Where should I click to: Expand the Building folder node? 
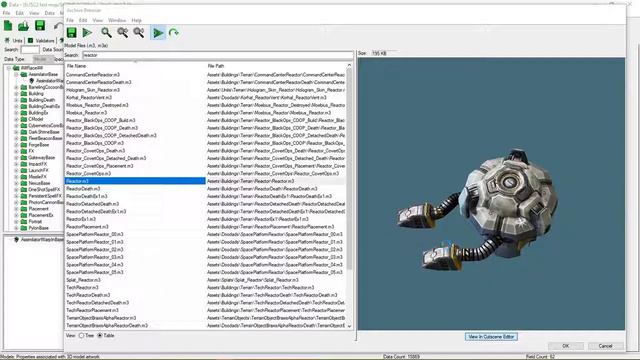click(16, 93)
